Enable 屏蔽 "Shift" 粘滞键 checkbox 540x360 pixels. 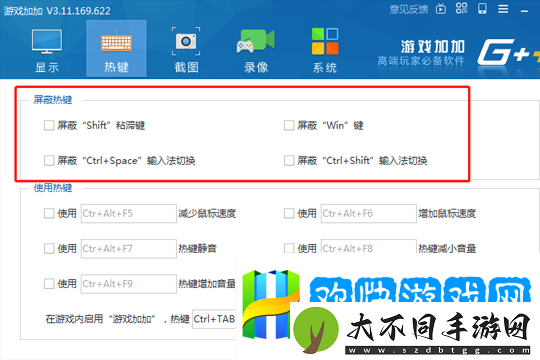coord(49,125)
